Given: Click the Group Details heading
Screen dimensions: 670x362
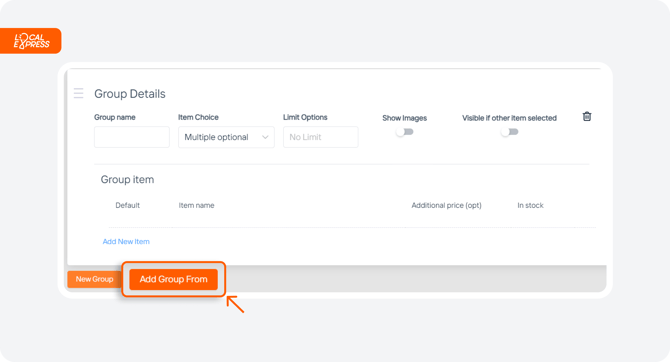Looking at the screenshot, I should pyautogui.click(x=129, y=94).
